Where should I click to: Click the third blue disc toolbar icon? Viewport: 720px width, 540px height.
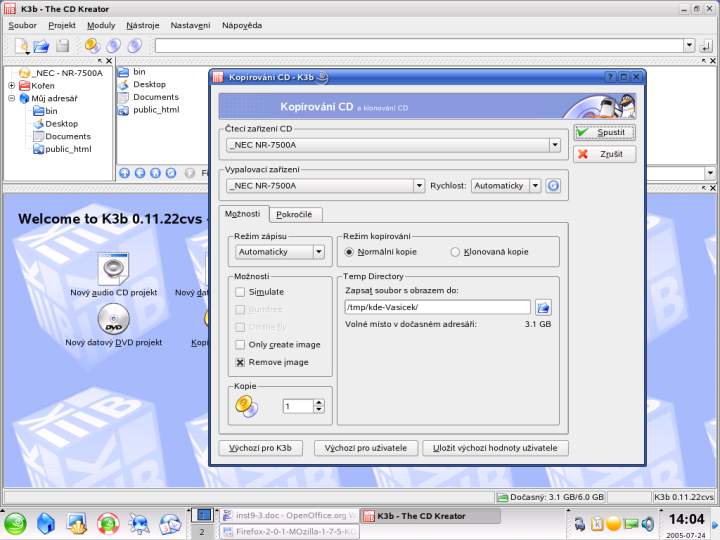tap(135, 45)
